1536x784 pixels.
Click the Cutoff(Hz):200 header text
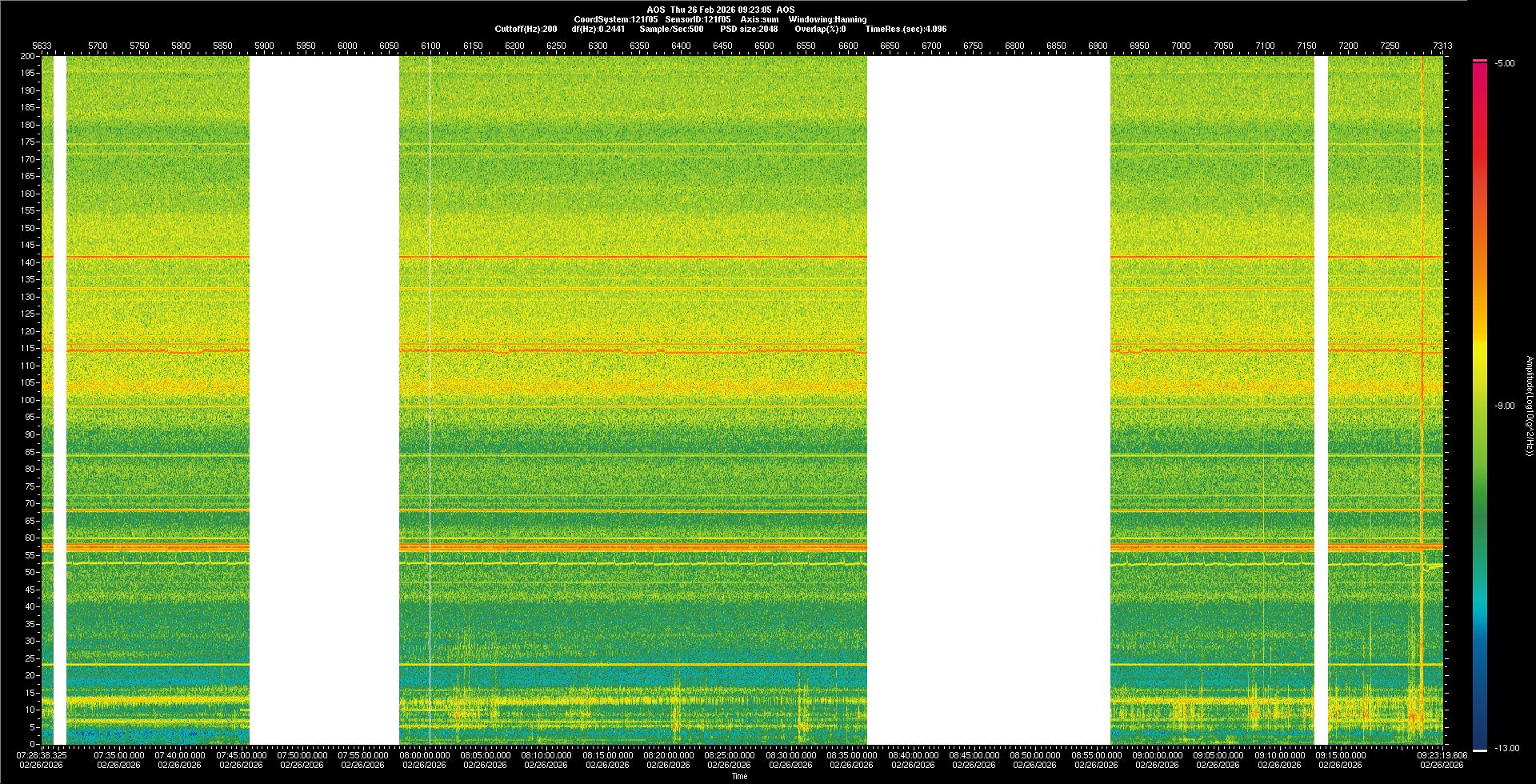pos(526,29)
